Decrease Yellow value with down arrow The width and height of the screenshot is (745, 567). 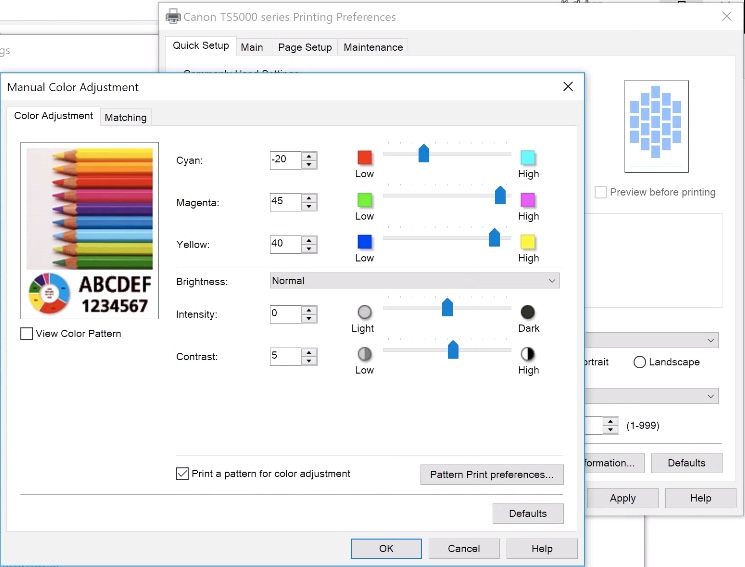point(309,249)
